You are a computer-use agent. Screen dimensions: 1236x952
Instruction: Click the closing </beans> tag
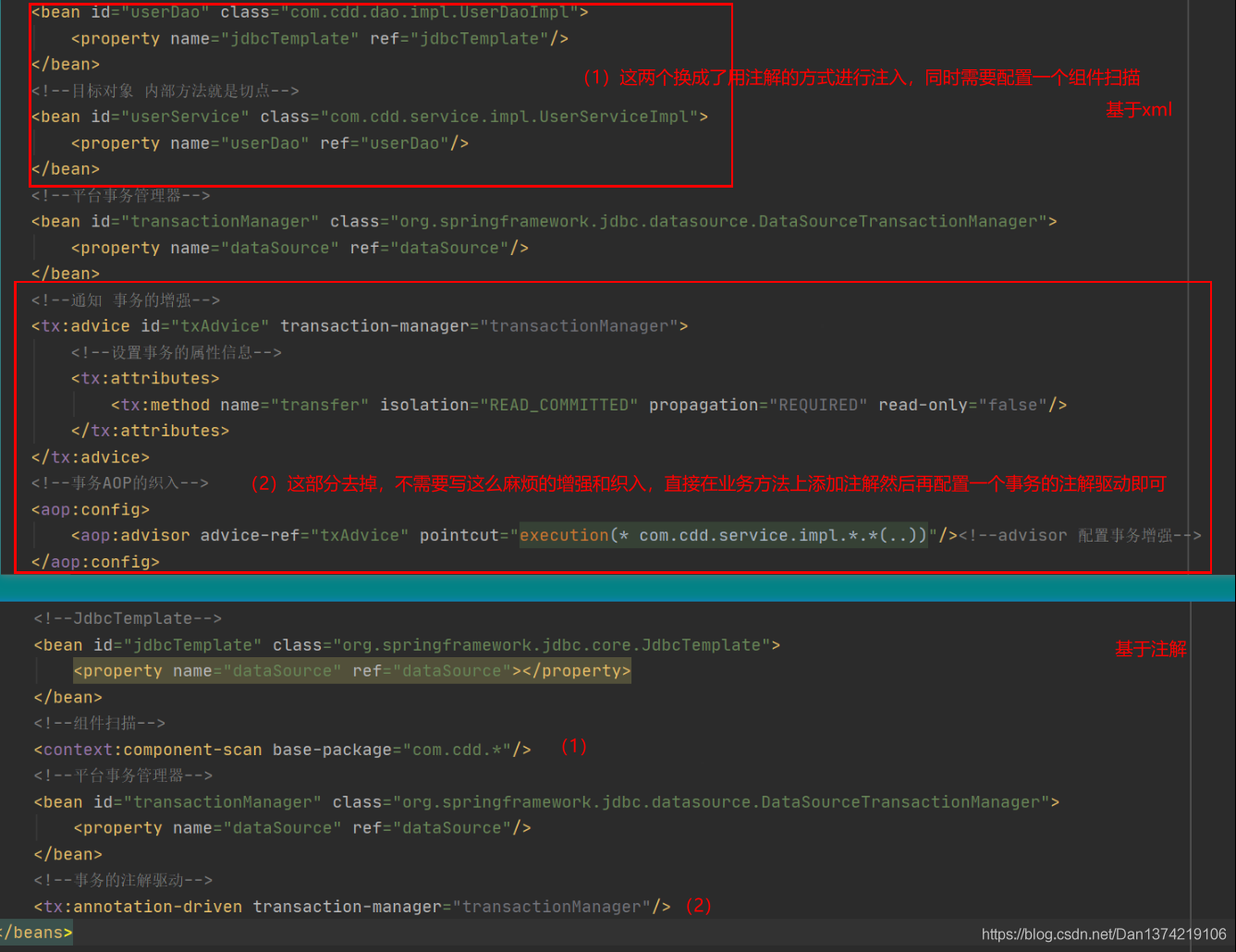tap(36, 933)
